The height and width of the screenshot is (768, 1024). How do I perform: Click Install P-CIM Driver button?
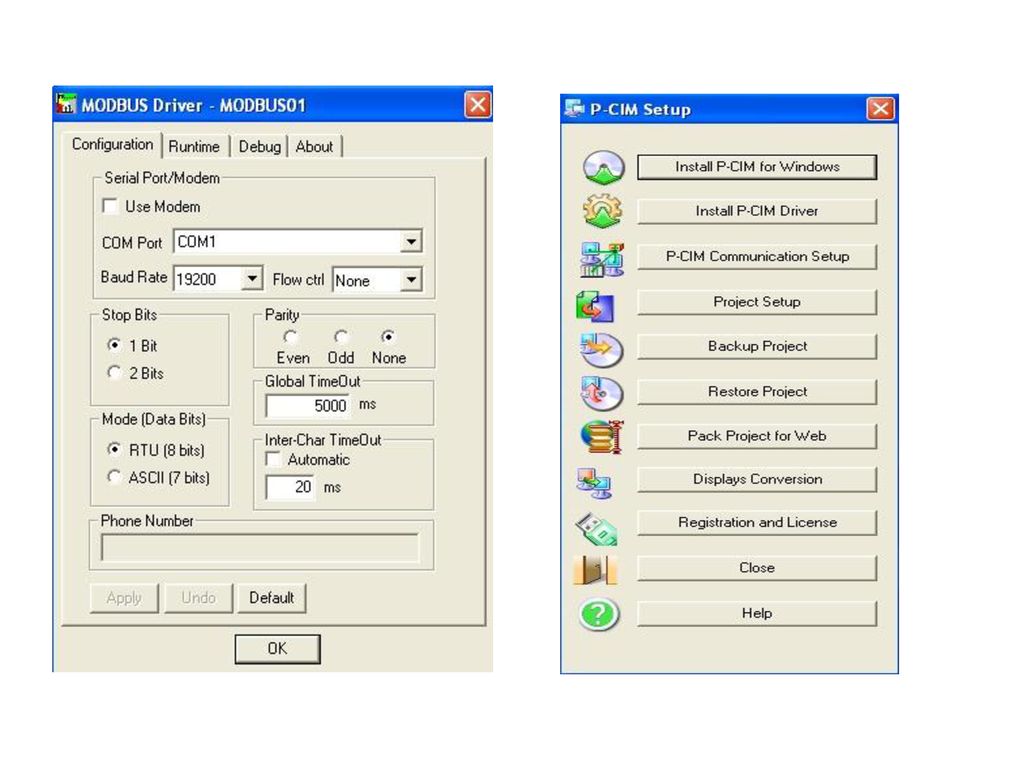(757, 211)
